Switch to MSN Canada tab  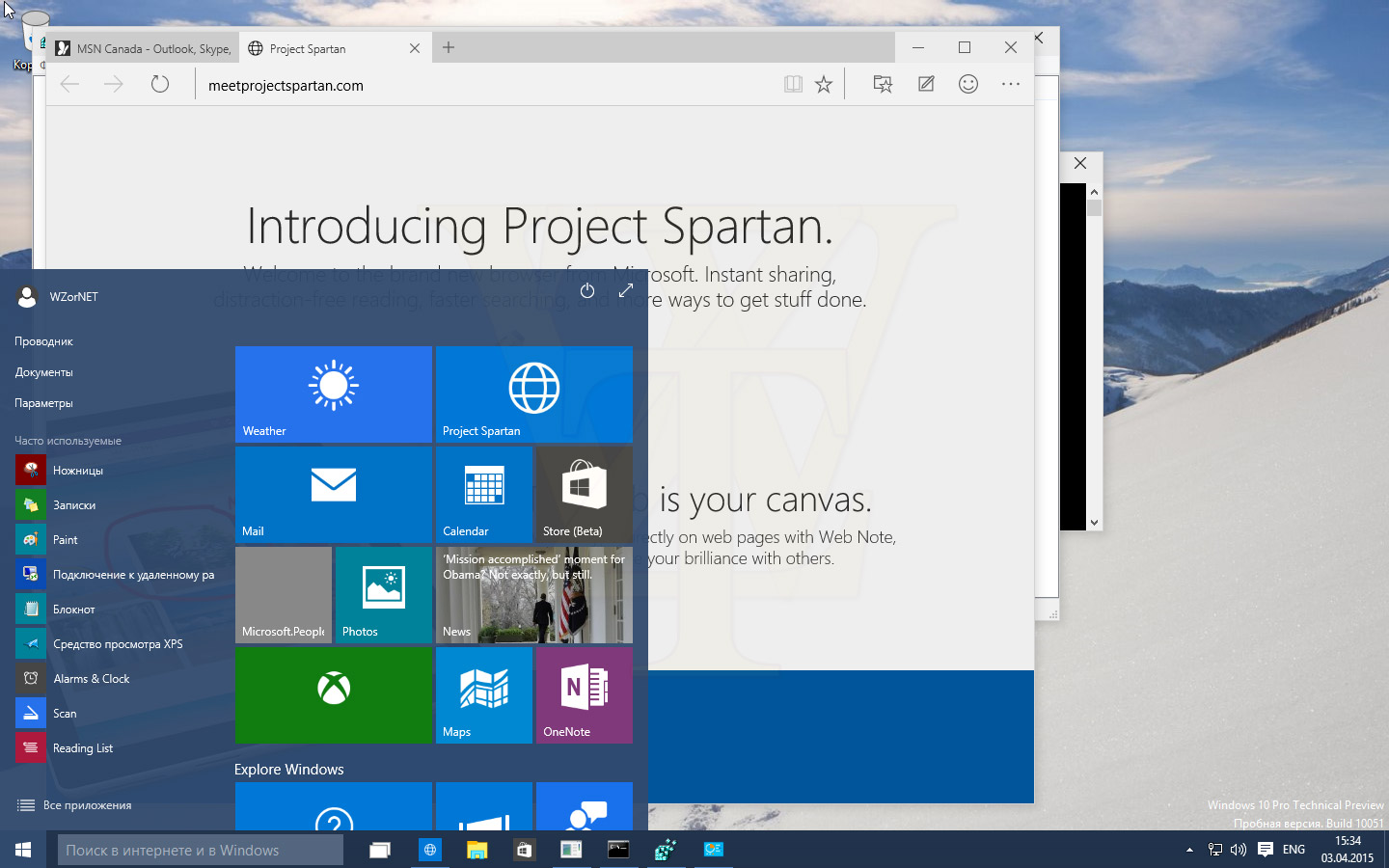pos(142,48)
